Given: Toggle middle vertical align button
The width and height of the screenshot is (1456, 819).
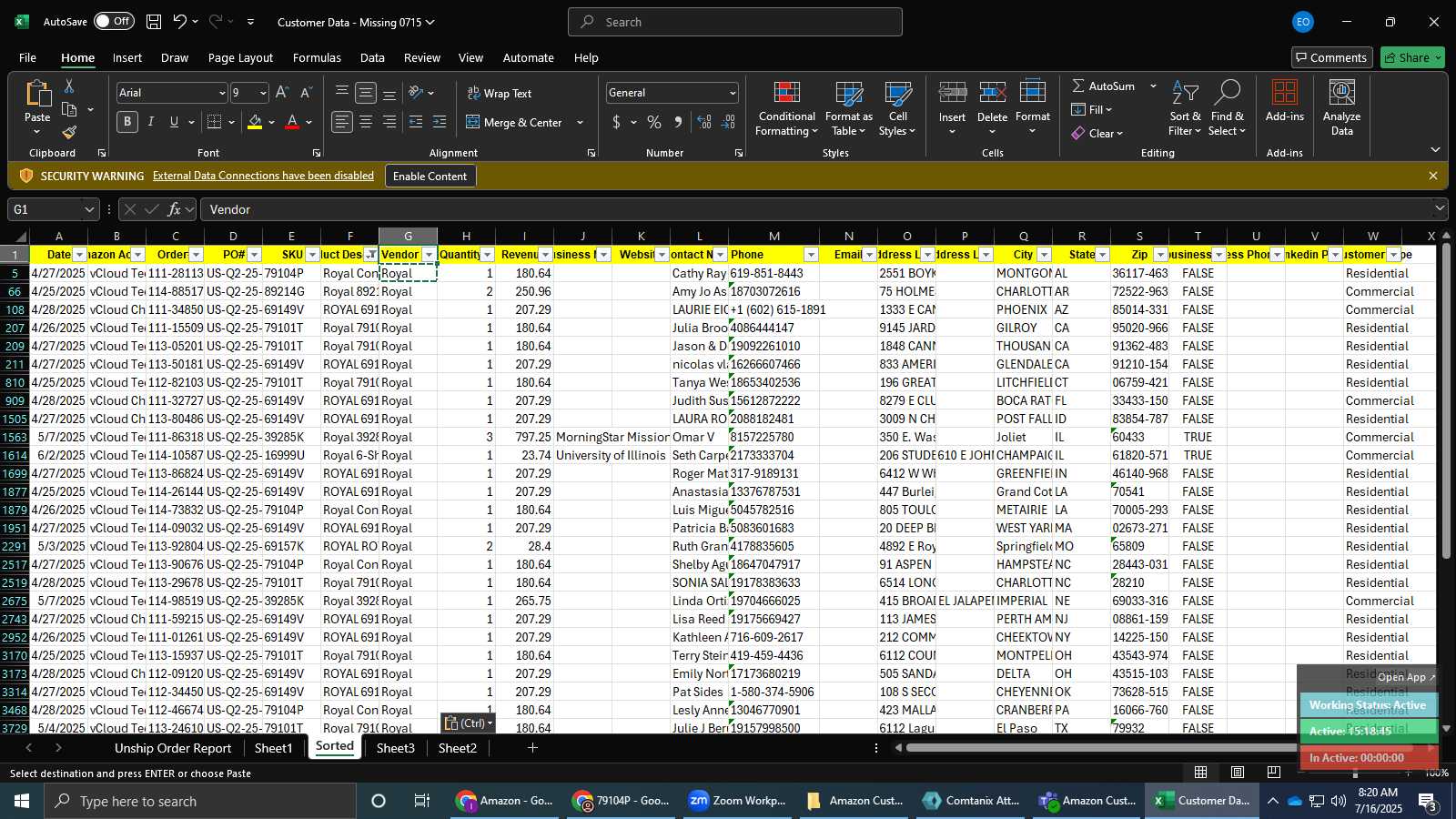Looking at the screenshot, I should [x=366, y=93].
